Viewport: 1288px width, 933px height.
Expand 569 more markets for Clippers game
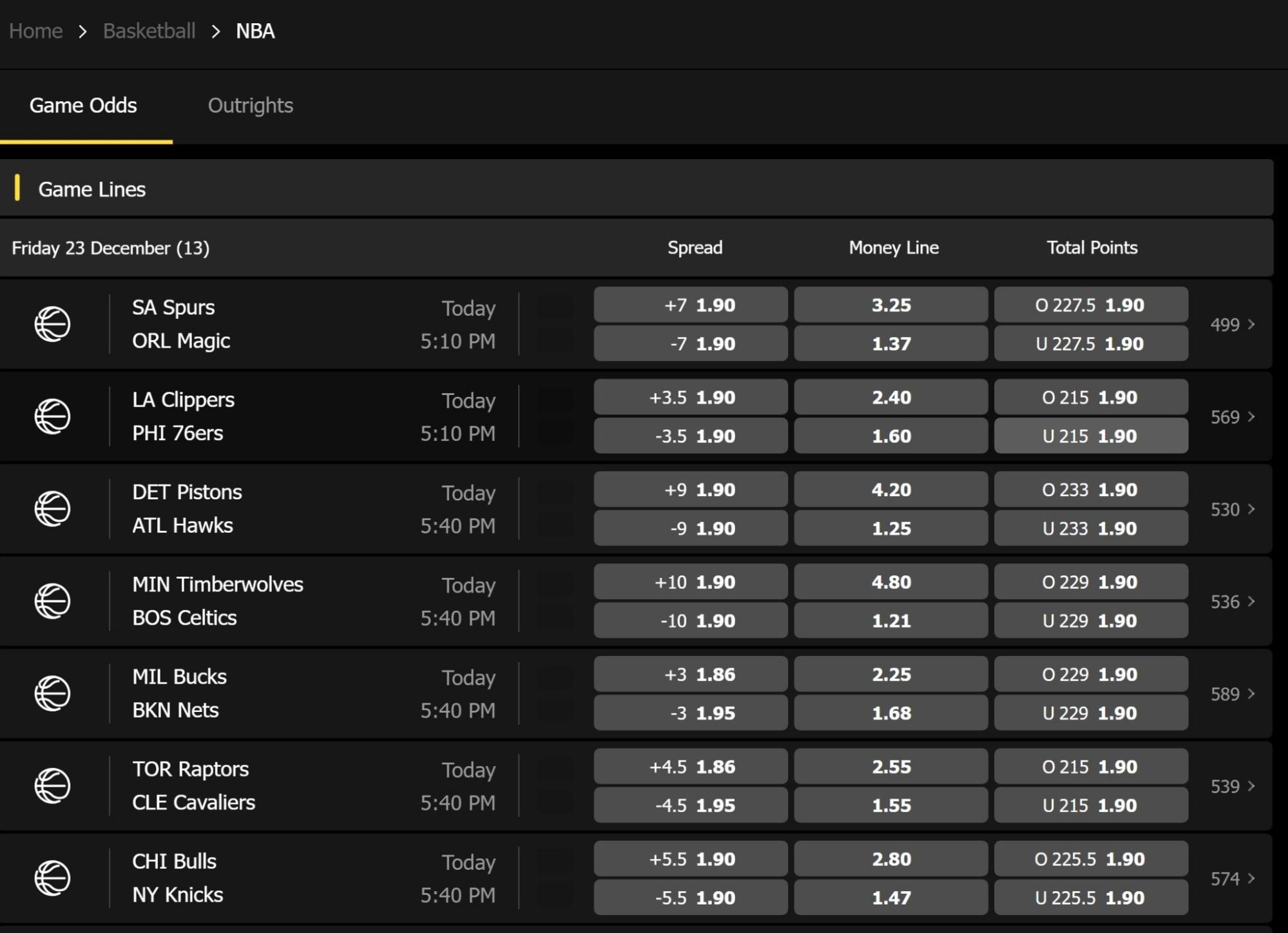tap(1233, 417)
